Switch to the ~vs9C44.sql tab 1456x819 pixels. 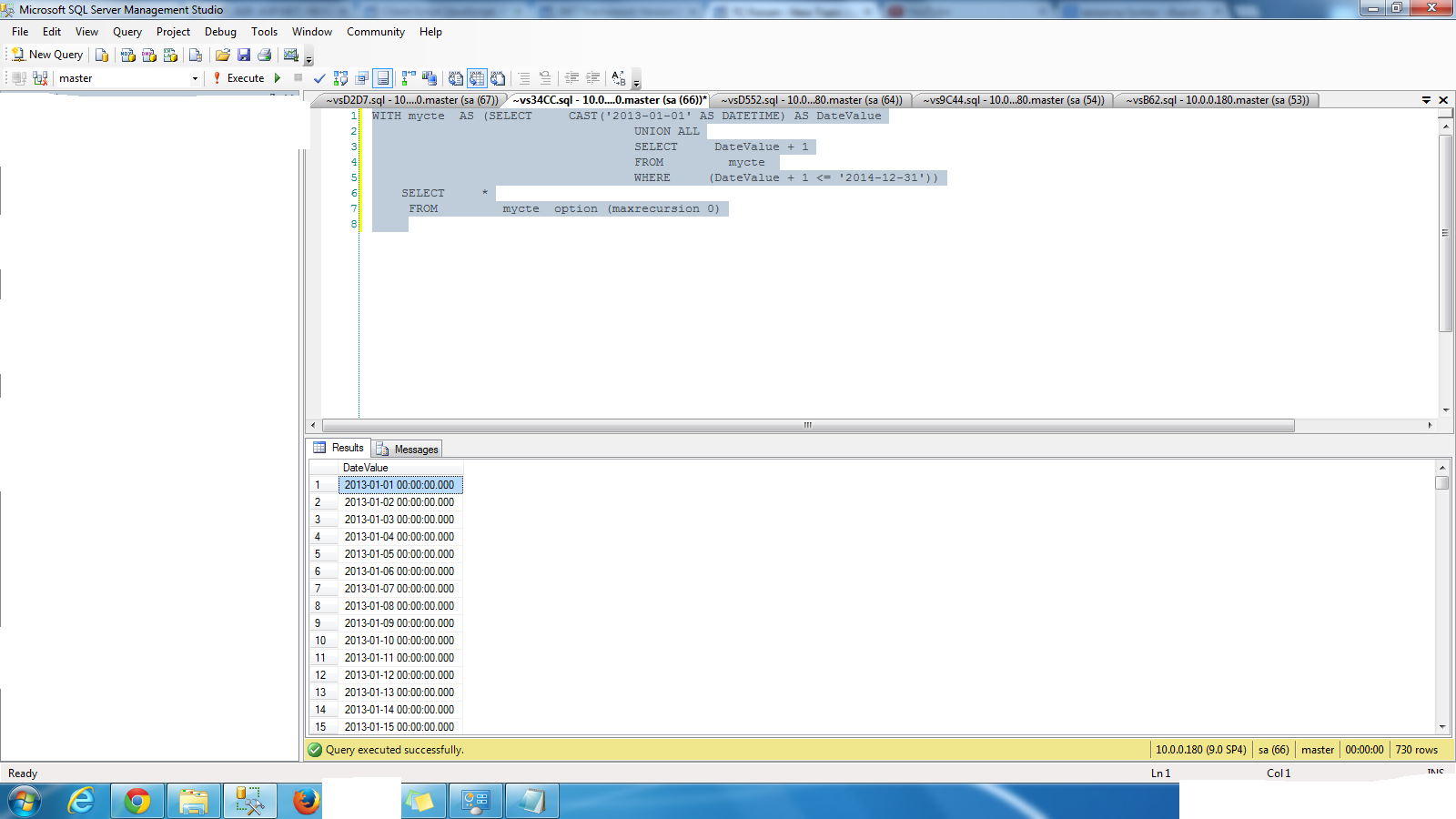pos(1014,100)
